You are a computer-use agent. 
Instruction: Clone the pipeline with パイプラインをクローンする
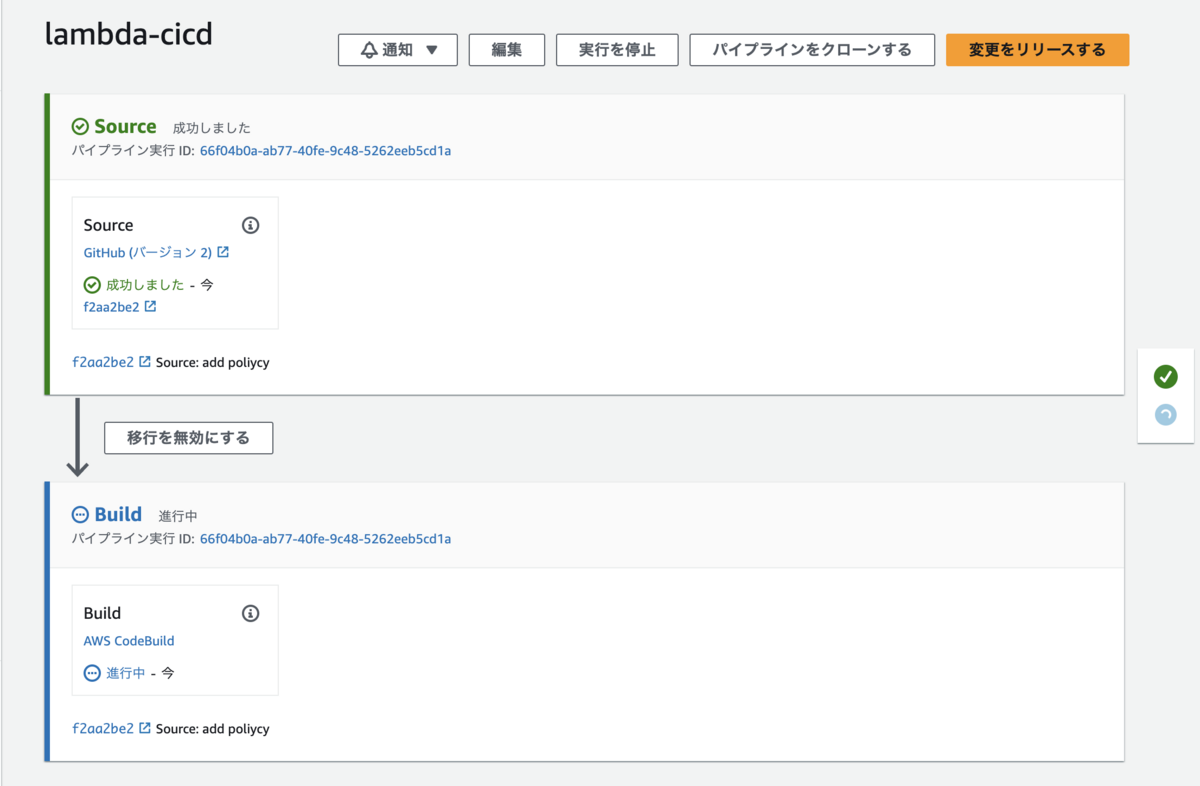click(812, 49)
